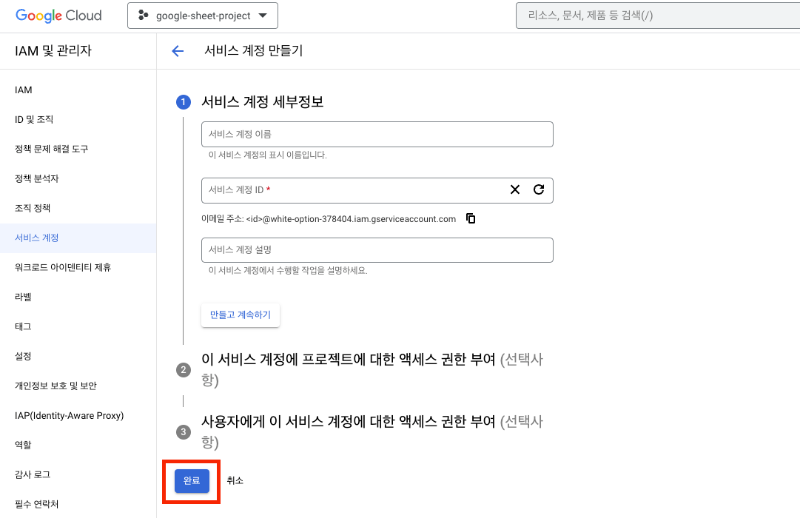Click the 서비스 계정 세부정보 step heading
This screenshot has width=800, height=518.
click(x=262, y=102)
